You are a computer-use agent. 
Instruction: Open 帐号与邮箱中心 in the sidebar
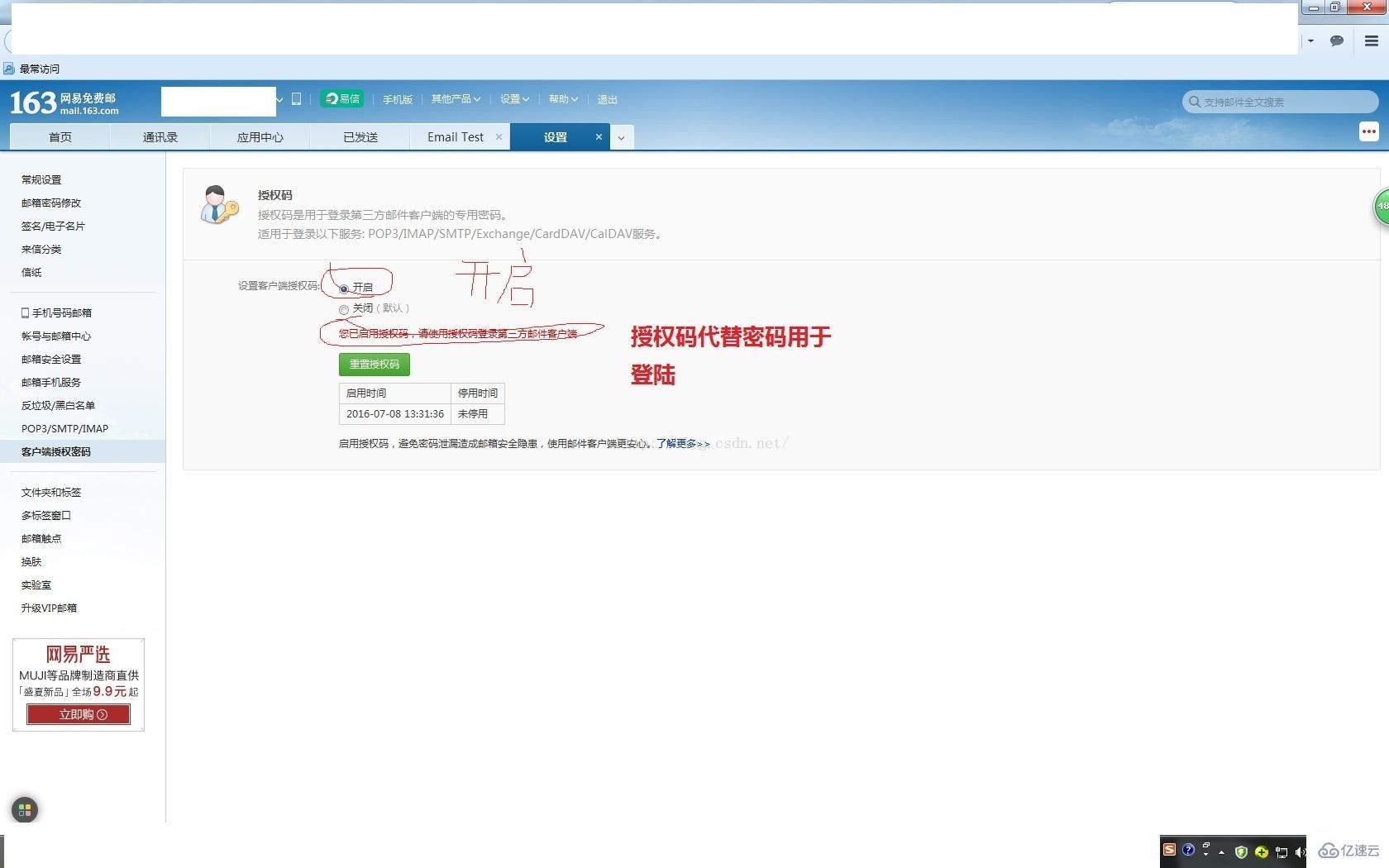[56, 336]
